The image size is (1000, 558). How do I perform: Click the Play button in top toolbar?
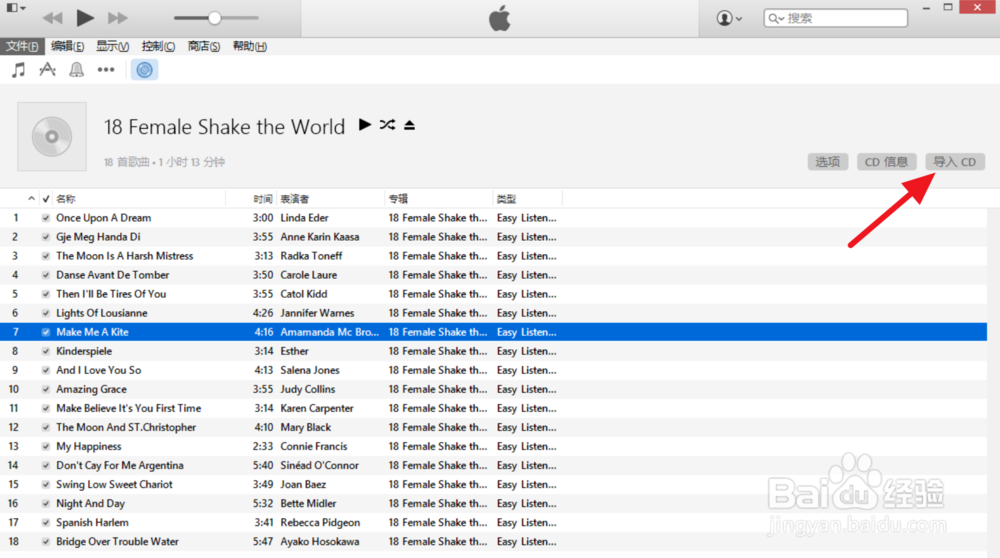pos(85,18)
